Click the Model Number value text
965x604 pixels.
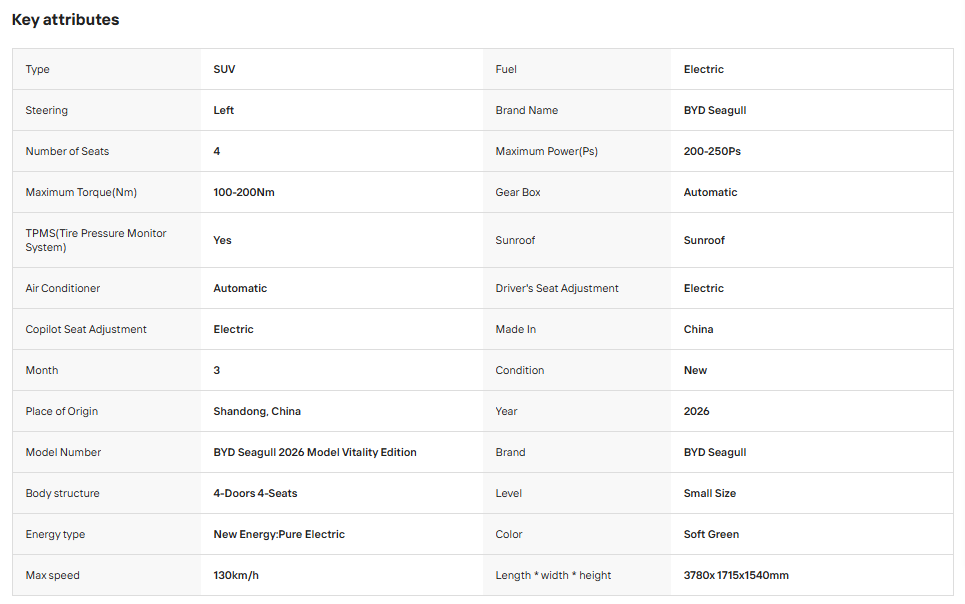(x=314, y=453)
